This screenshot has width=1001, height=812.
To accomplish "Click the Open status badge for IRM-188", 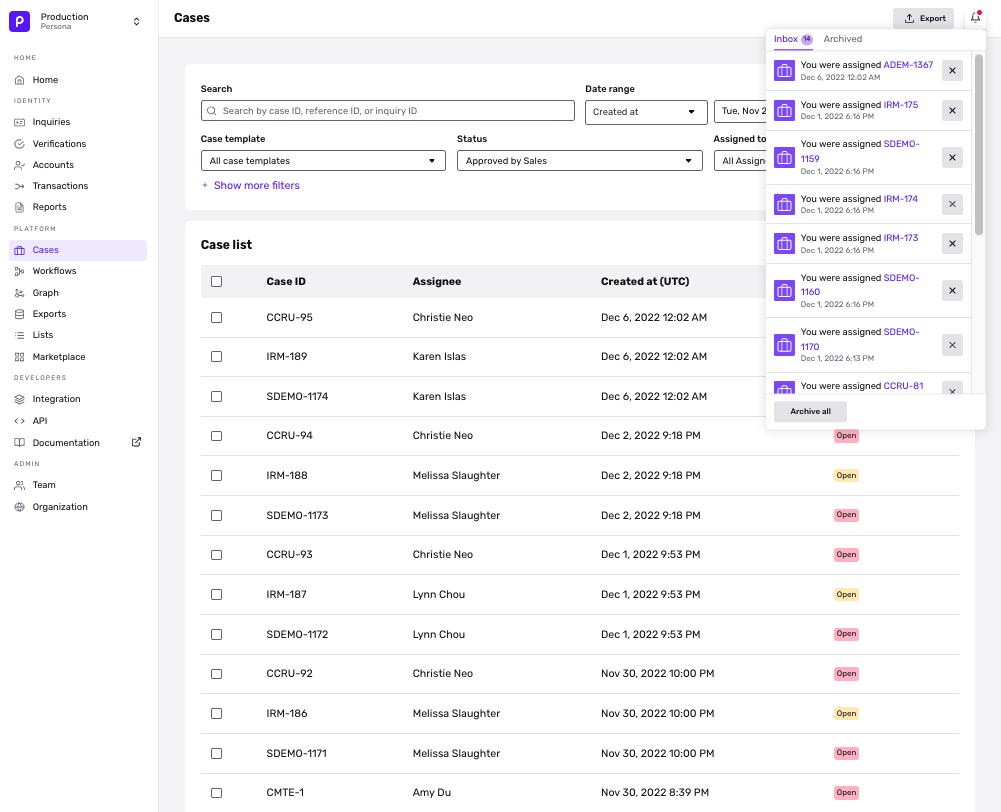I will tap(846, 476).
